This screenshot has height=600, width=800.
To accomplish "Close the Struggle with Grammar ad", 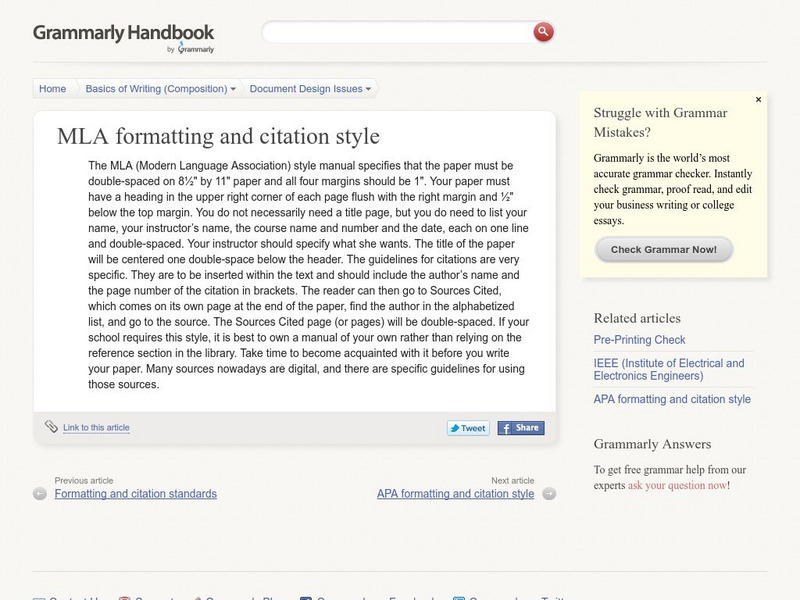I will (x=758, y=100).
